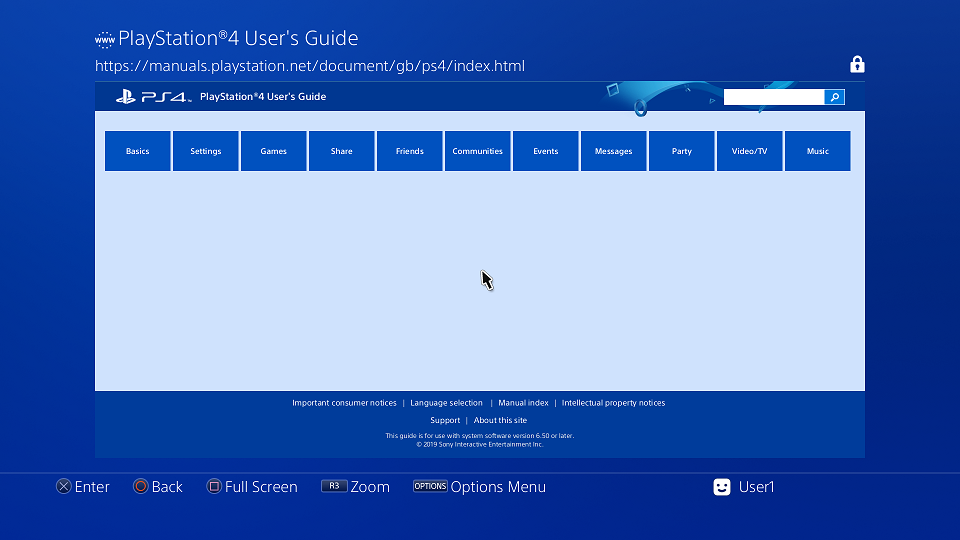Viewport: 960px width, 540px height.
Task: Go to the Party section
Action: click(x=681, y=151)
